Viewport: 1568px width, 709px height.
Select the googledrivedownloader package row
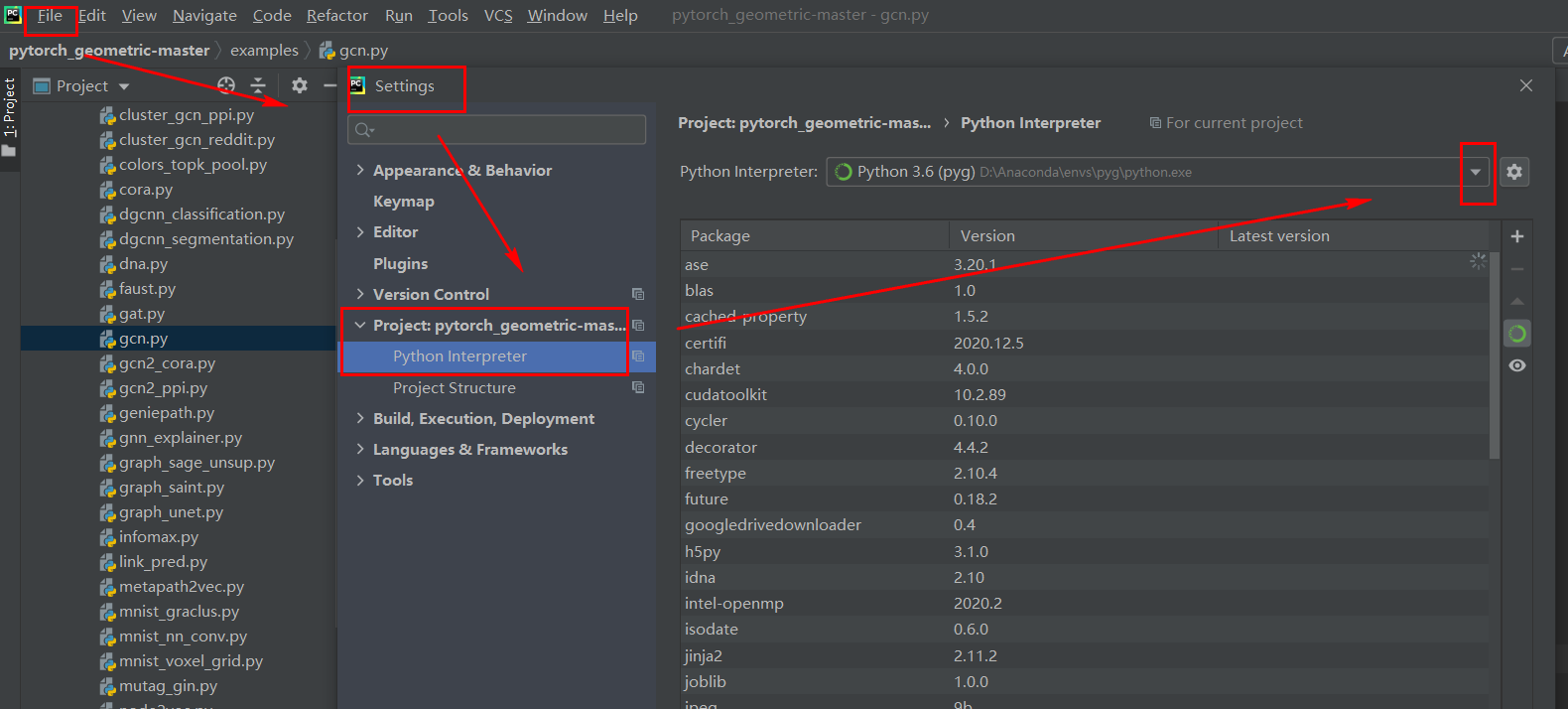1084,525
